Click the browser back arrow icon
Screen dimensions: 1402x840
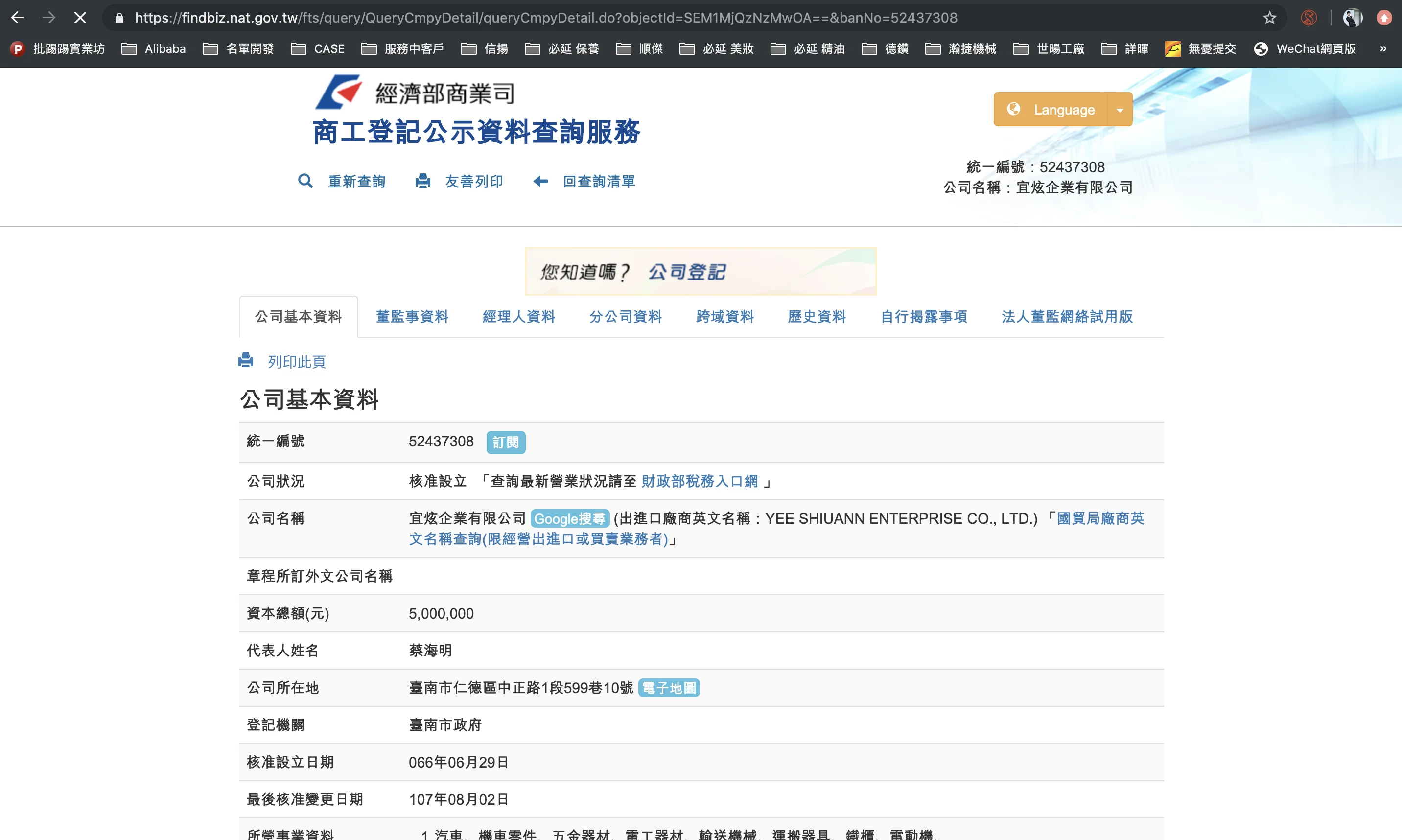pos(18,18)
